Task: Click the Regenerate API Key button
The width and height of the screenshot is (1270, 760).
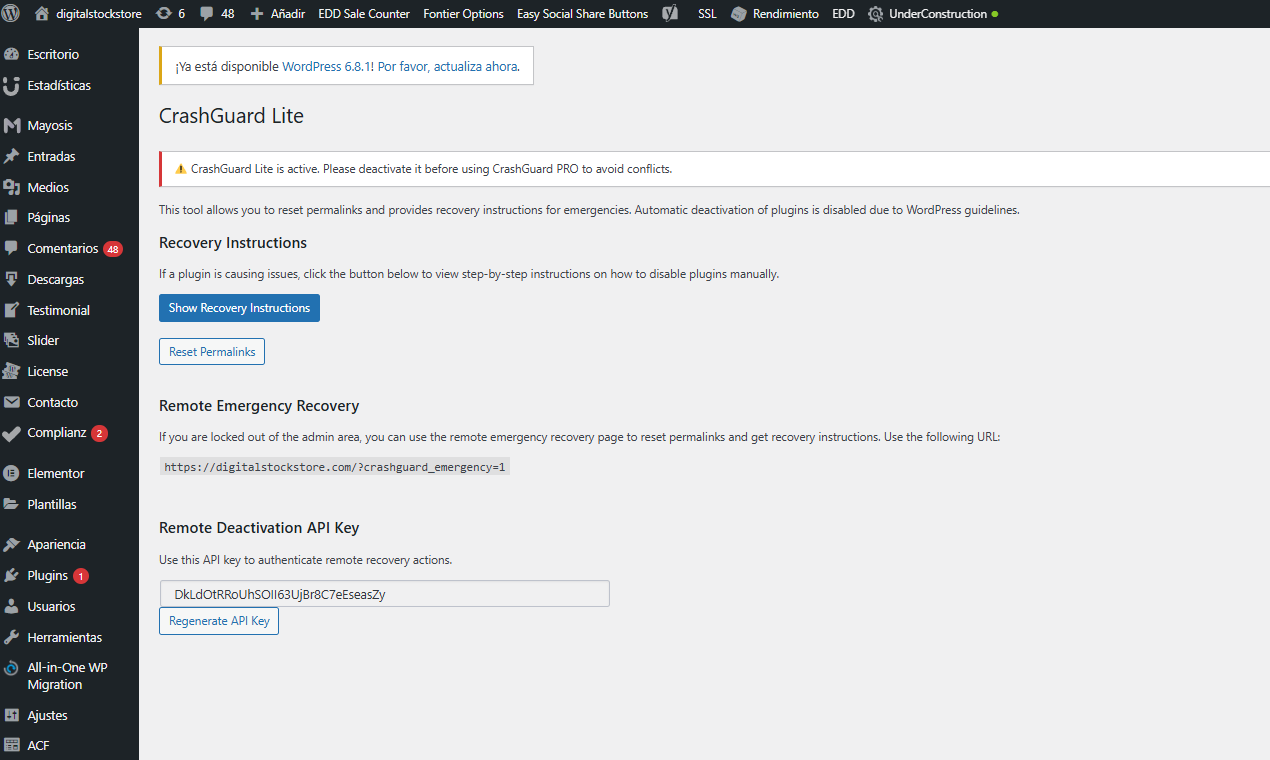Action: click(219, 621)
